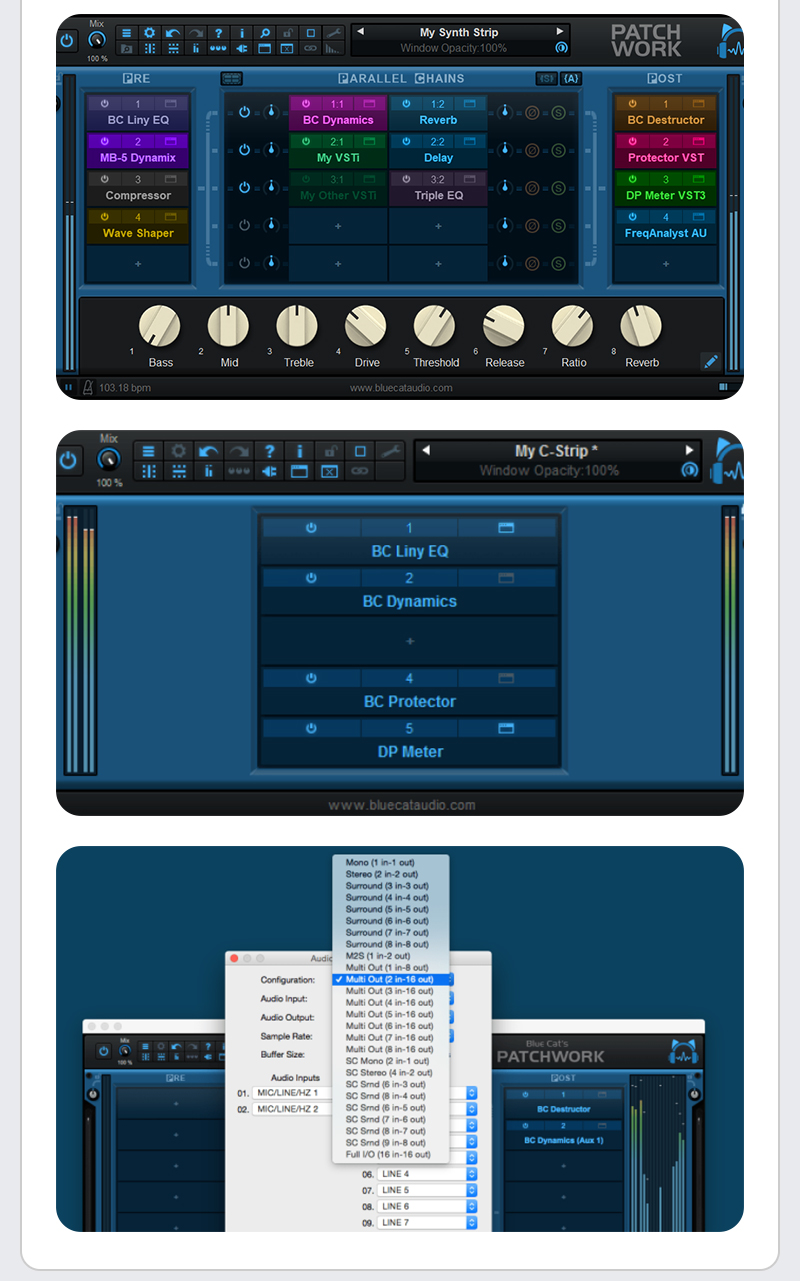The height and width of the screenshot is (1281, 800).
Task: Click the info icon in My C-Strip toolbar
Action: (x=299, y=452)
